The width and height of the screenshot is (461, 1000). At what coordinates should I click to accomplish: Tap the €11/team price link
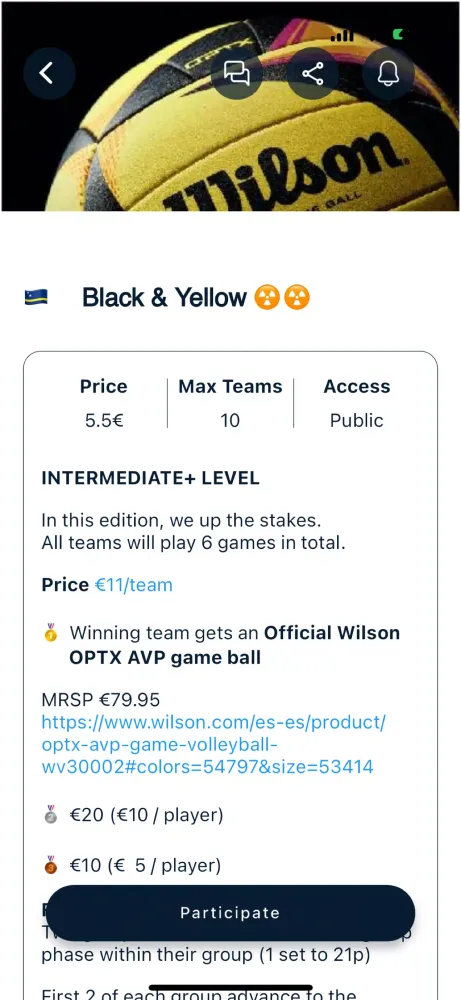[133, 585]
